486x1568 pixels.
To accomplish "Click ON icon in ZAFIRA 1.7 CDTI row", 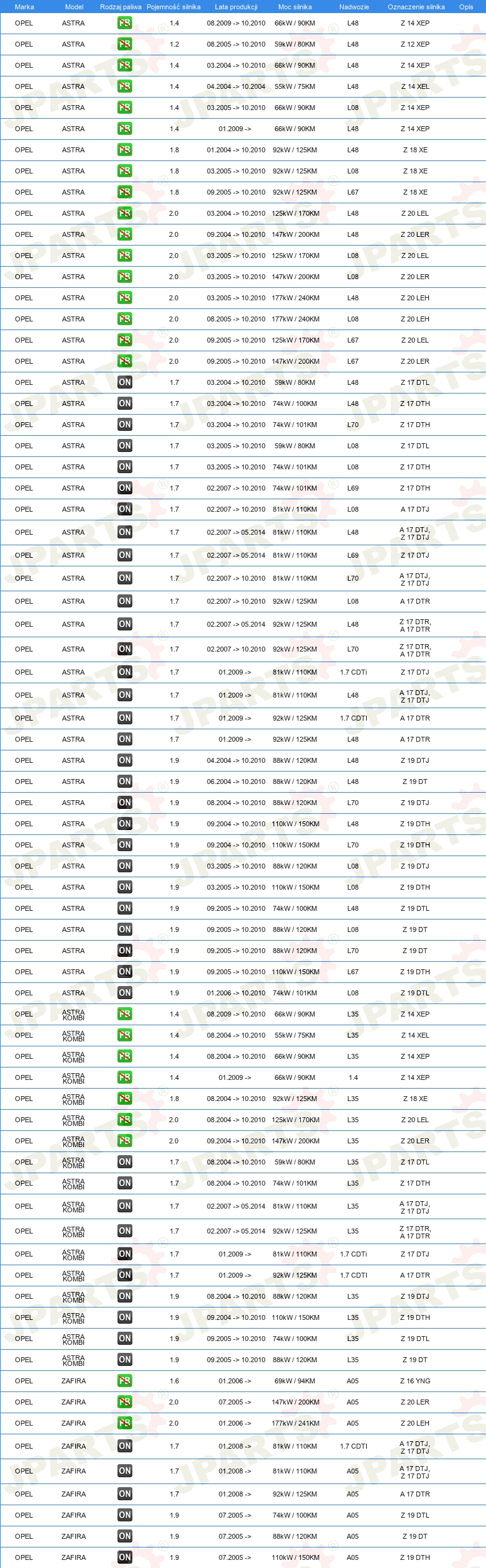I will click(124, 1446).
